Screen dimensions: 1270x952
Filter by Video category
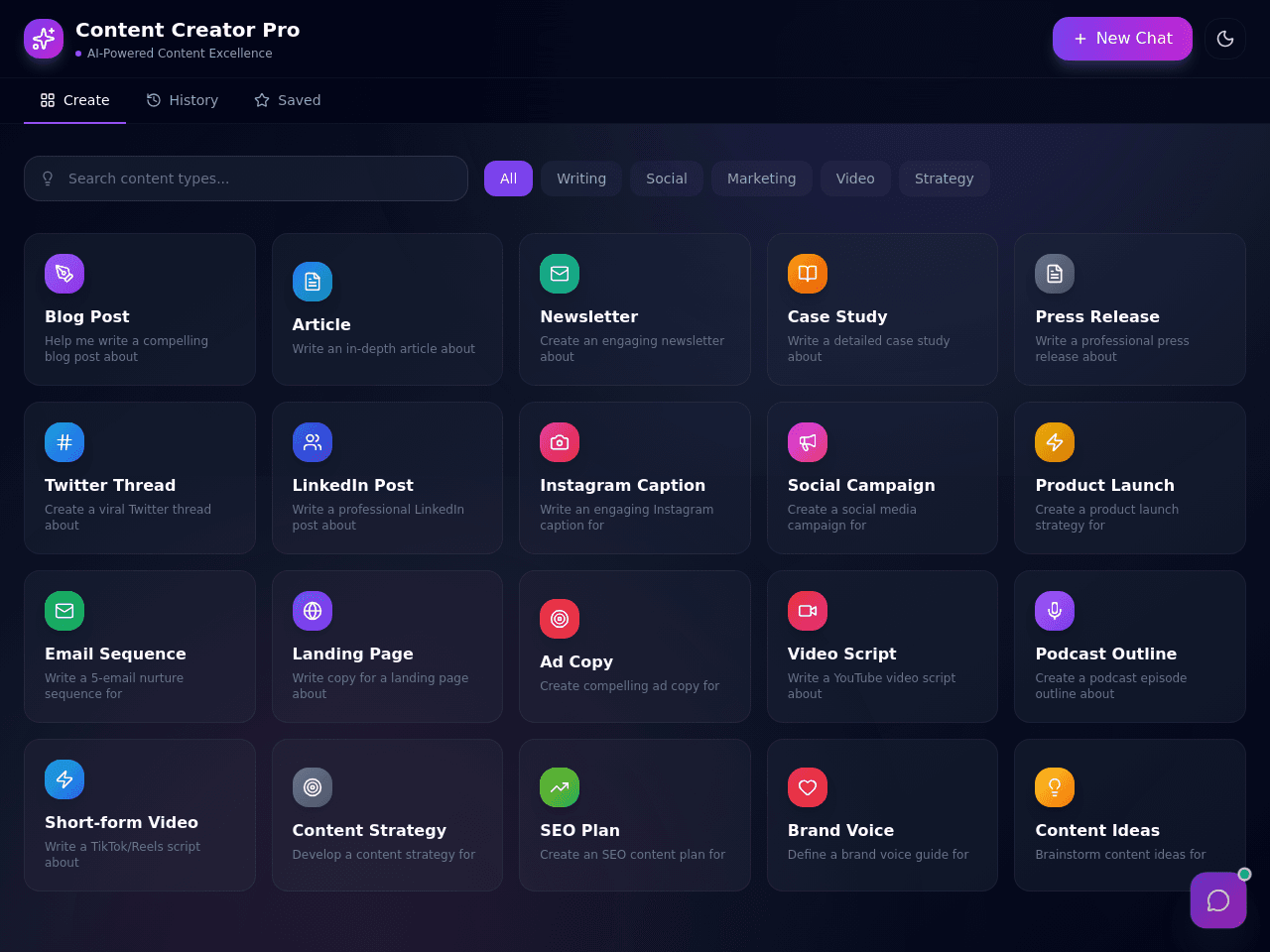(855, 178)
